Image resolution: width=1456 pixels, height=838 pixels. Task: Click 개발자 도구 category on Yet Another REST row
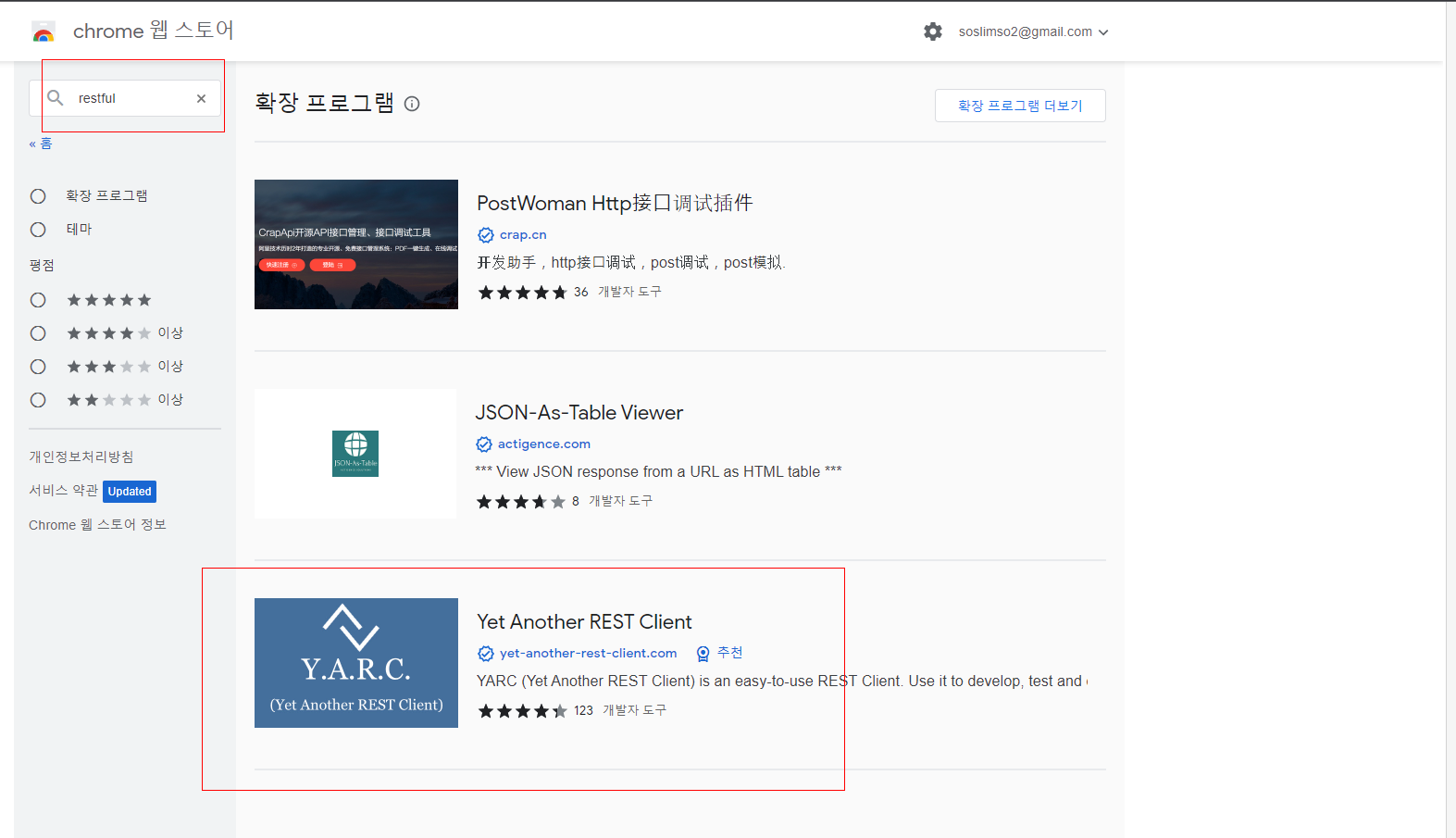coord(634,710)
